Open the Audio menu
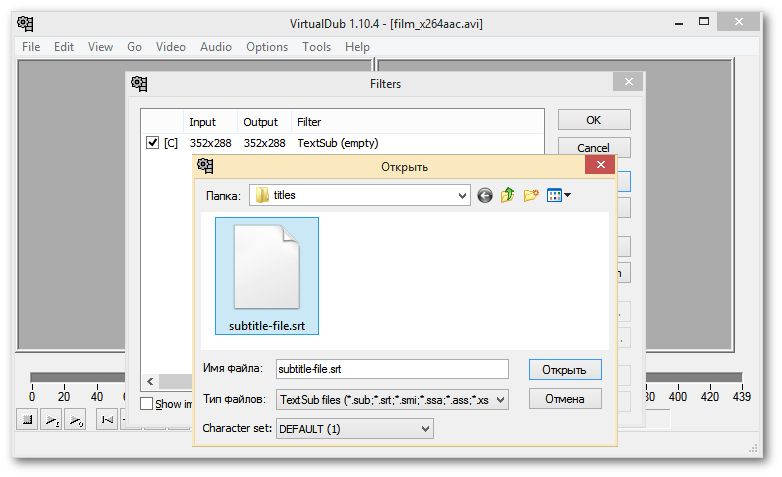Screen dimensions: 782x477 coord(215,47)
